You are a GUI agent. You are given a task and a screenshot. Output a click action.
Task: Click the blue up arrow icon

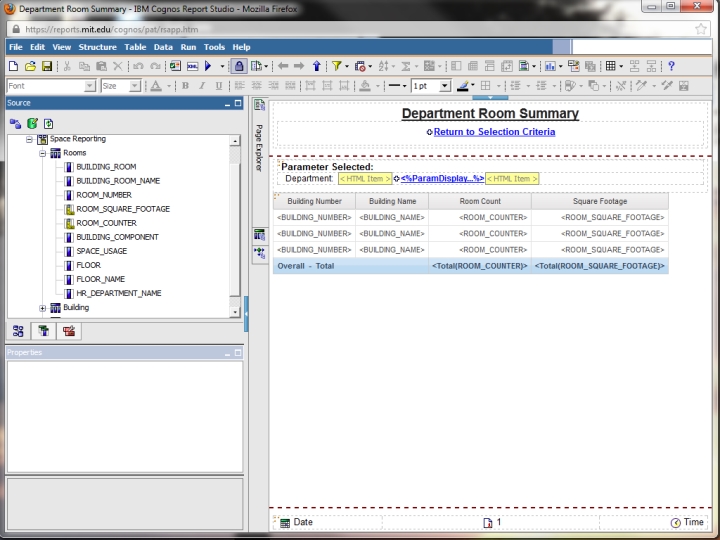[317, 66]
